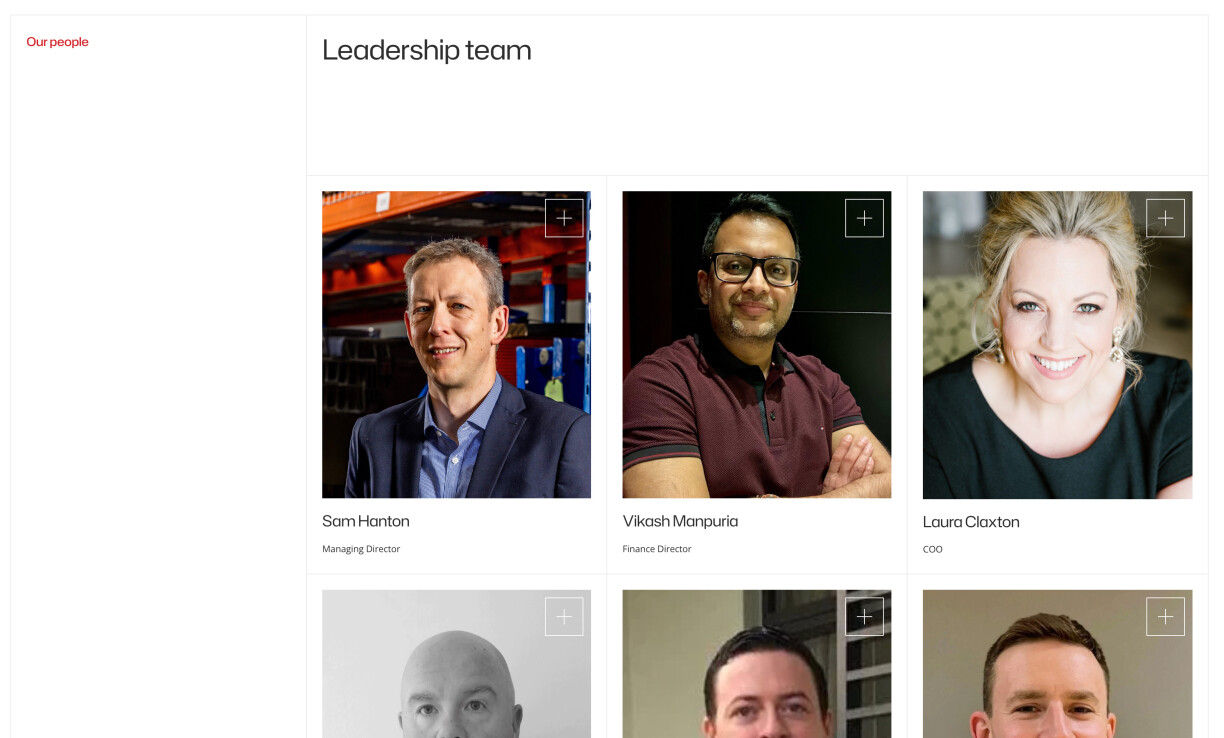Select the grayscale bald man photo
The image size is (1224, 738).
[x=456, y=664]
